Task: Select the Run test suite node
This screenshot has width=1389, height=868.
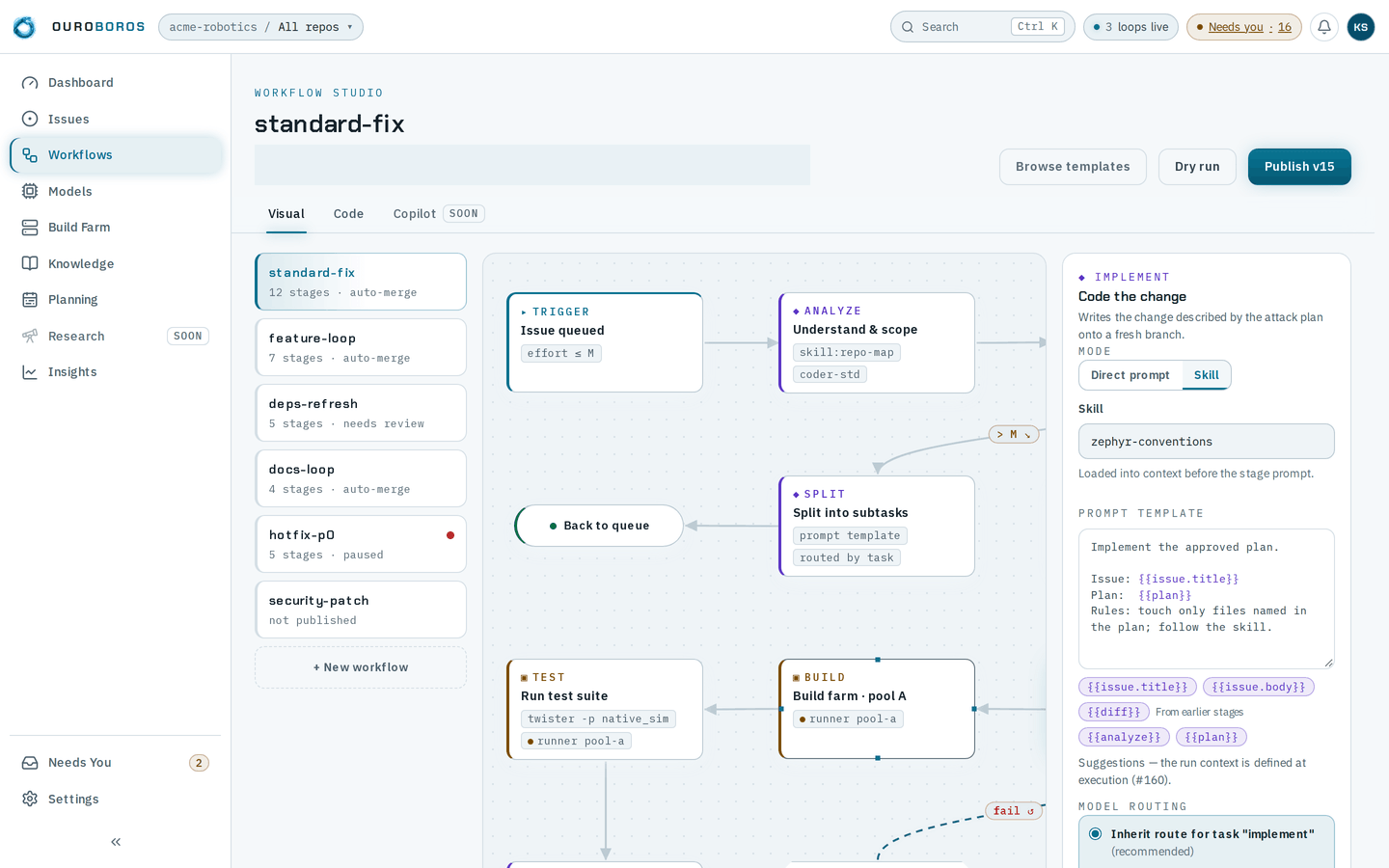Action: (x=605, y=710)
